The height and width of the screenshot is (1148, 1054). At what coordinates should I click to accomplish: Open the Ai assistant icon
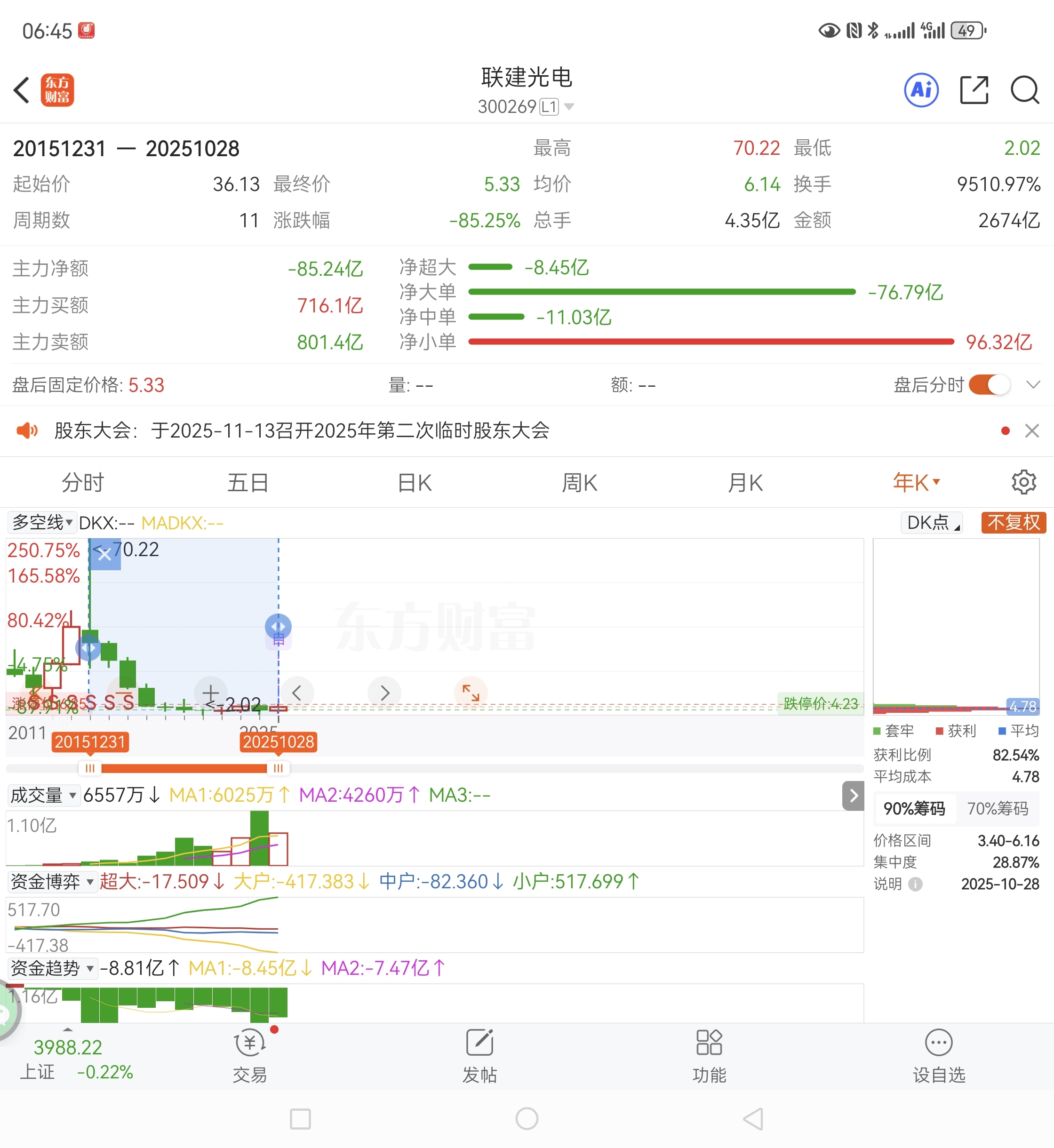coord(921,90)
